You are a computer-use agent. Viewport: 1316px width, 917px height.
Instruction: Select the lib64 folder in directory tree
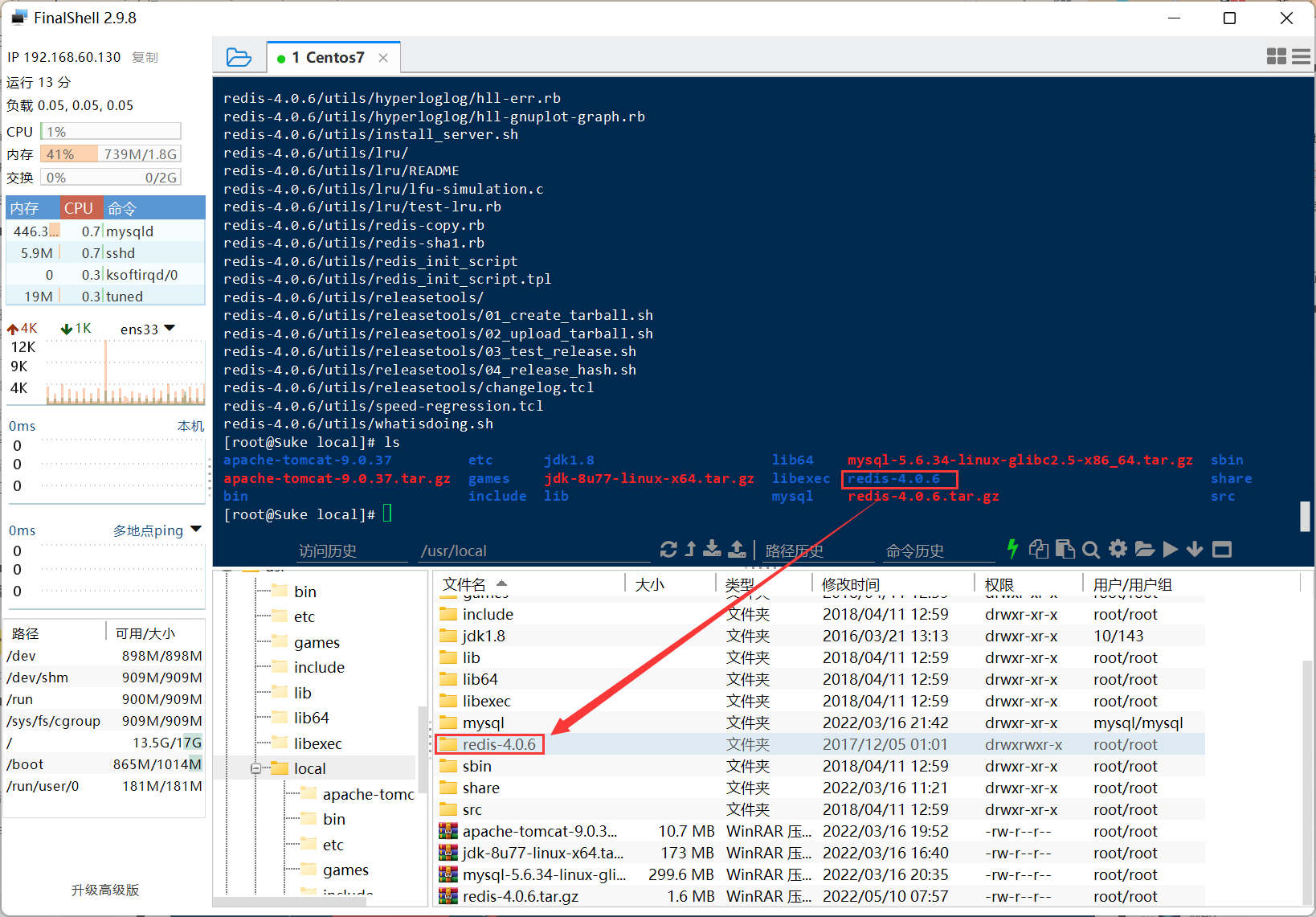pos(311,718)
